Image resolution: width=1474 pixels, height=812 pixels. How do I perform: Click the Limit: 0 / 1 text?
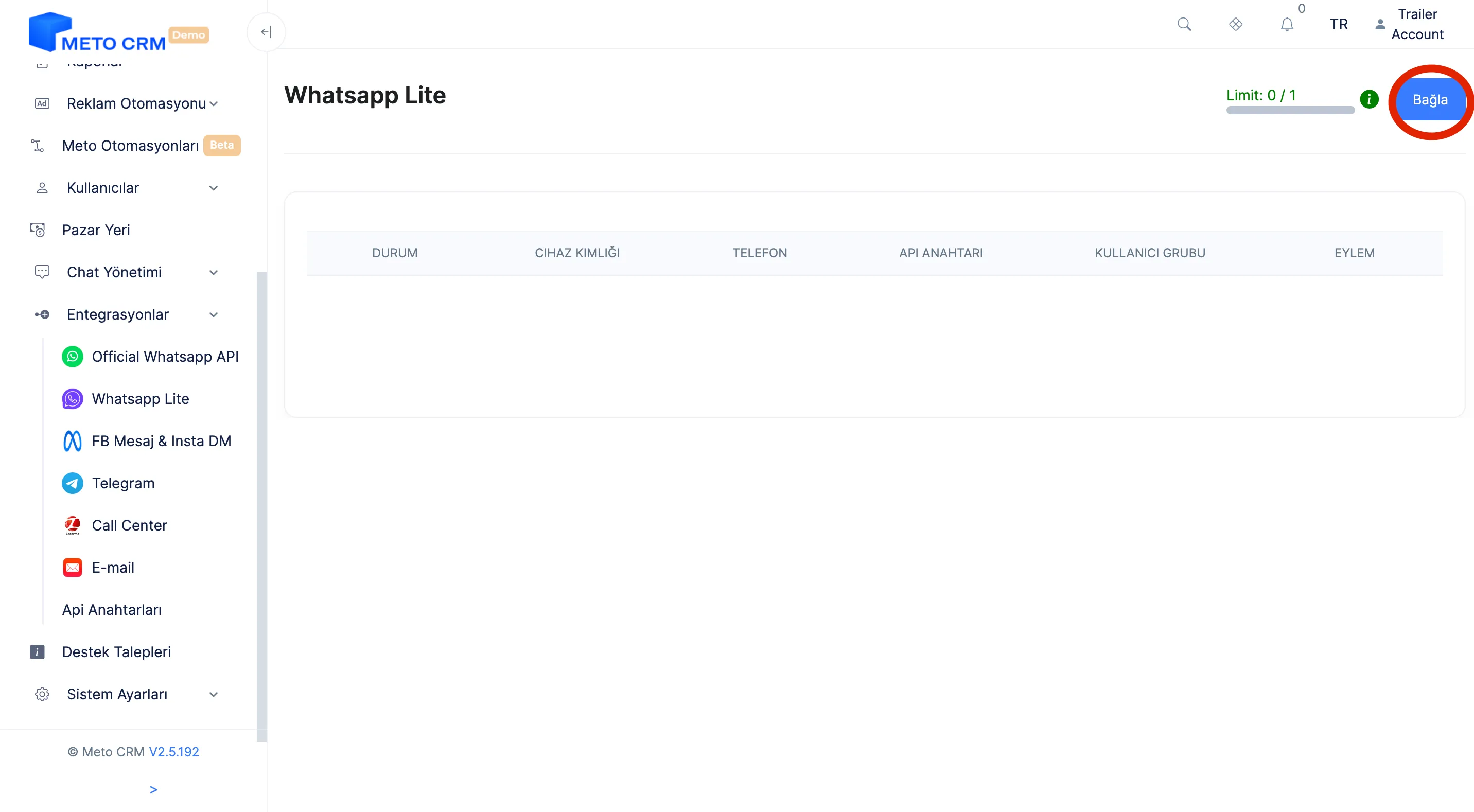pos(1260,95)
